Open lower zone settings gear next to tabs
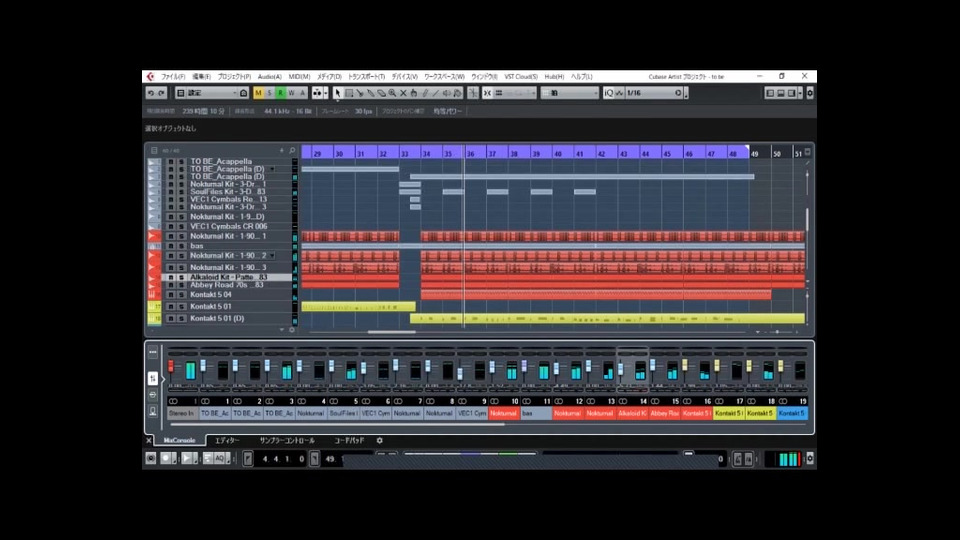 380,440
